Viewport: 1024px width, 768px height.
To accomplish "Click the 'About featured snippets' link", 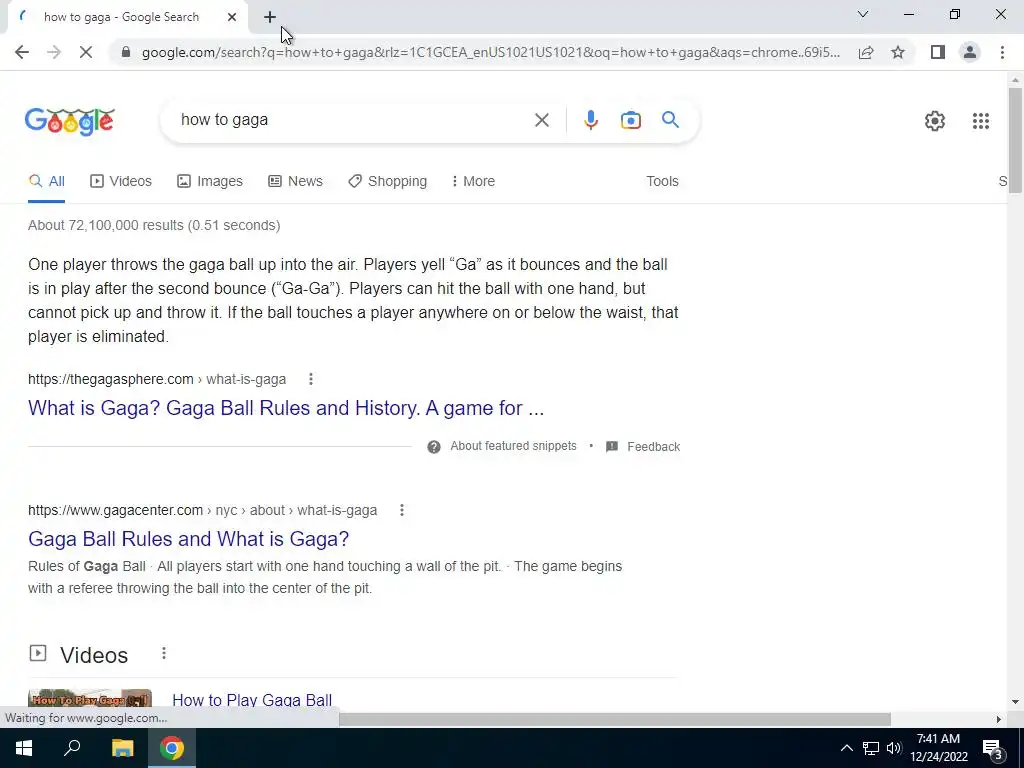I will [x=513, y=446].
